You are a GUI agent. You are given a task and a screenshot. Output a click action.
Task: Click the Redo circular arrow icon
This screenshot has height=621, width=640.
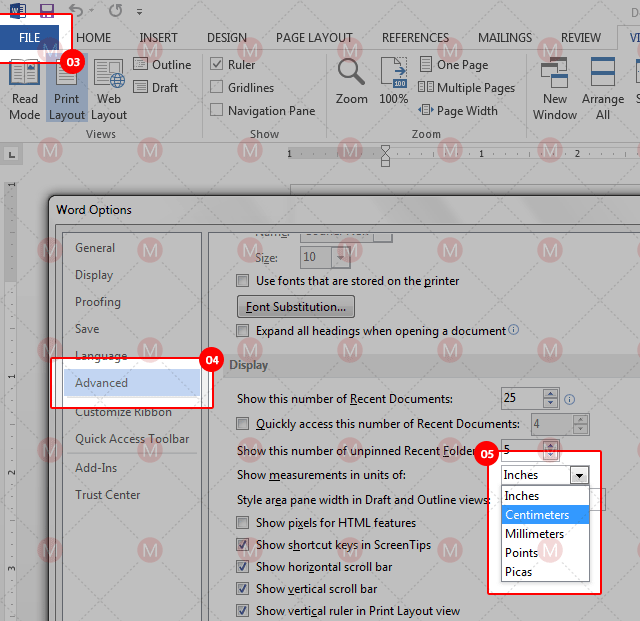(x=116, y=10)
